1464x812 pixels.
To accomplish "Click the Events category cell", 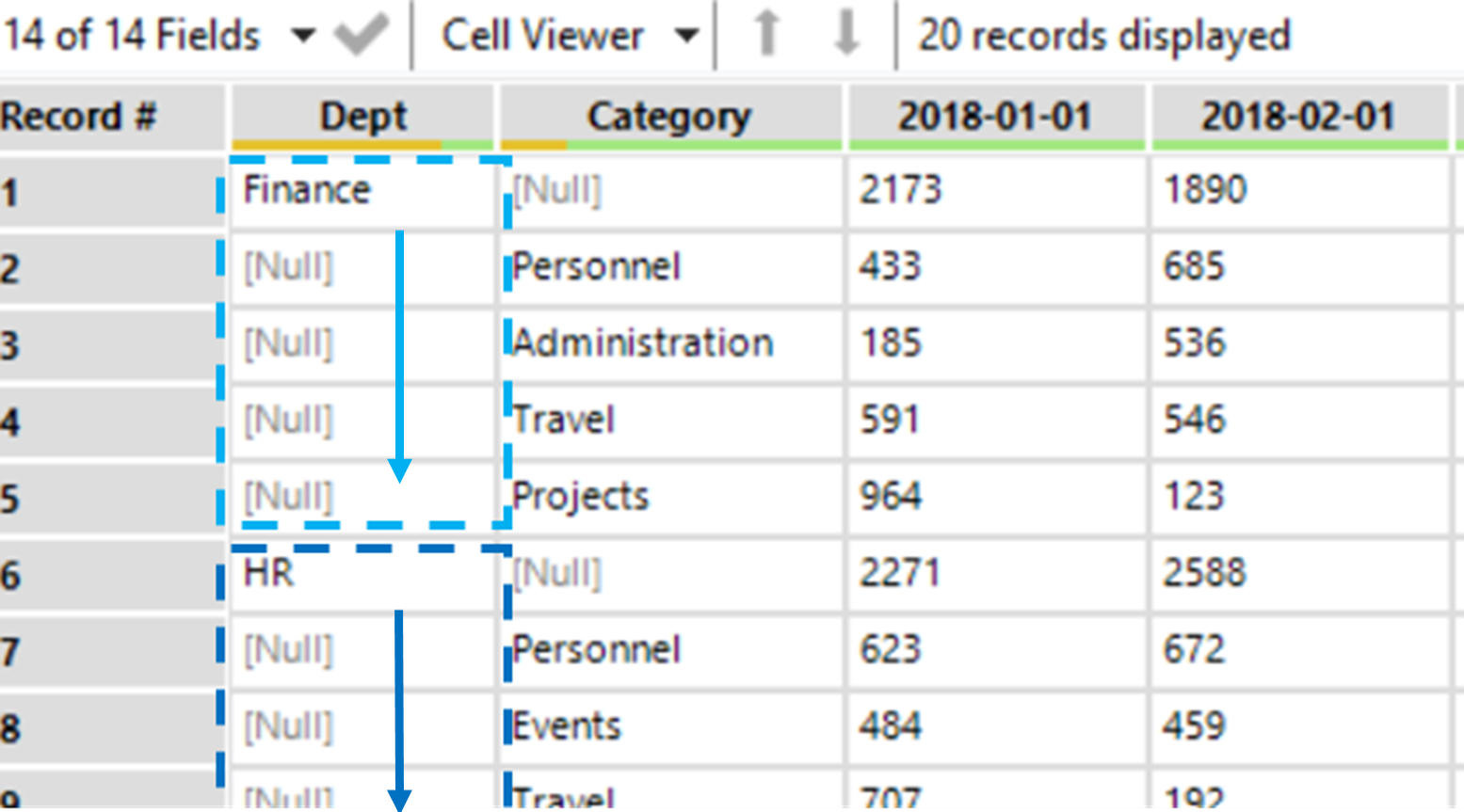I will pyautogui.click(x=567, y=725).
